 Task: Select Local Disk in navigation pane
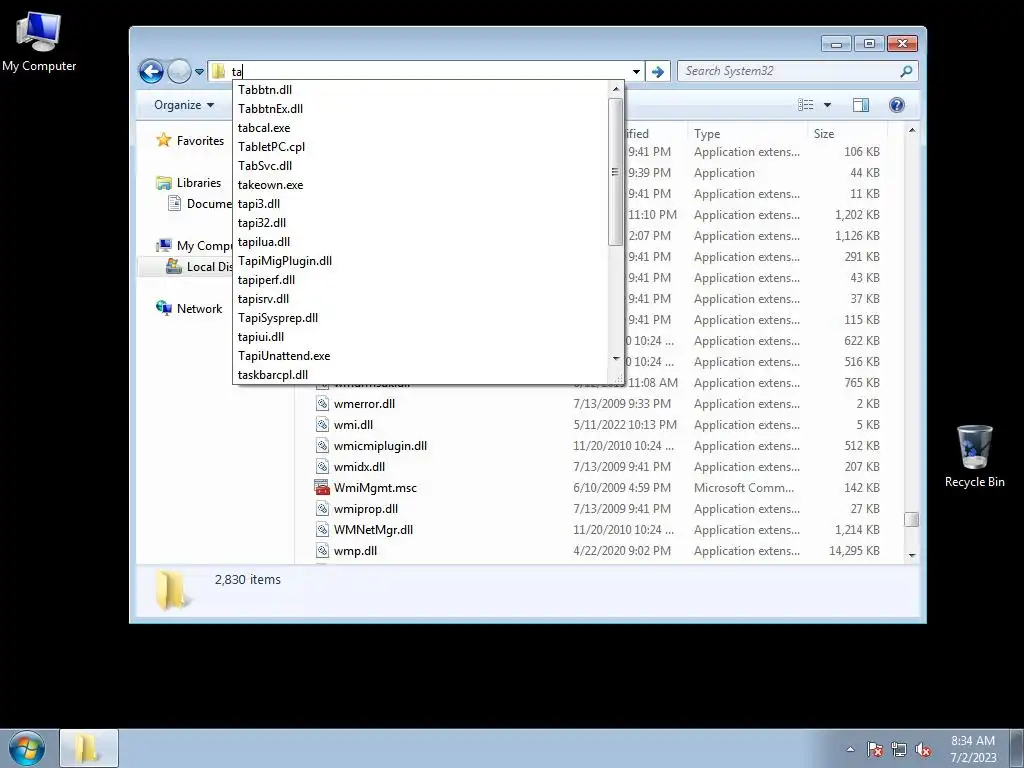[199, 266]
